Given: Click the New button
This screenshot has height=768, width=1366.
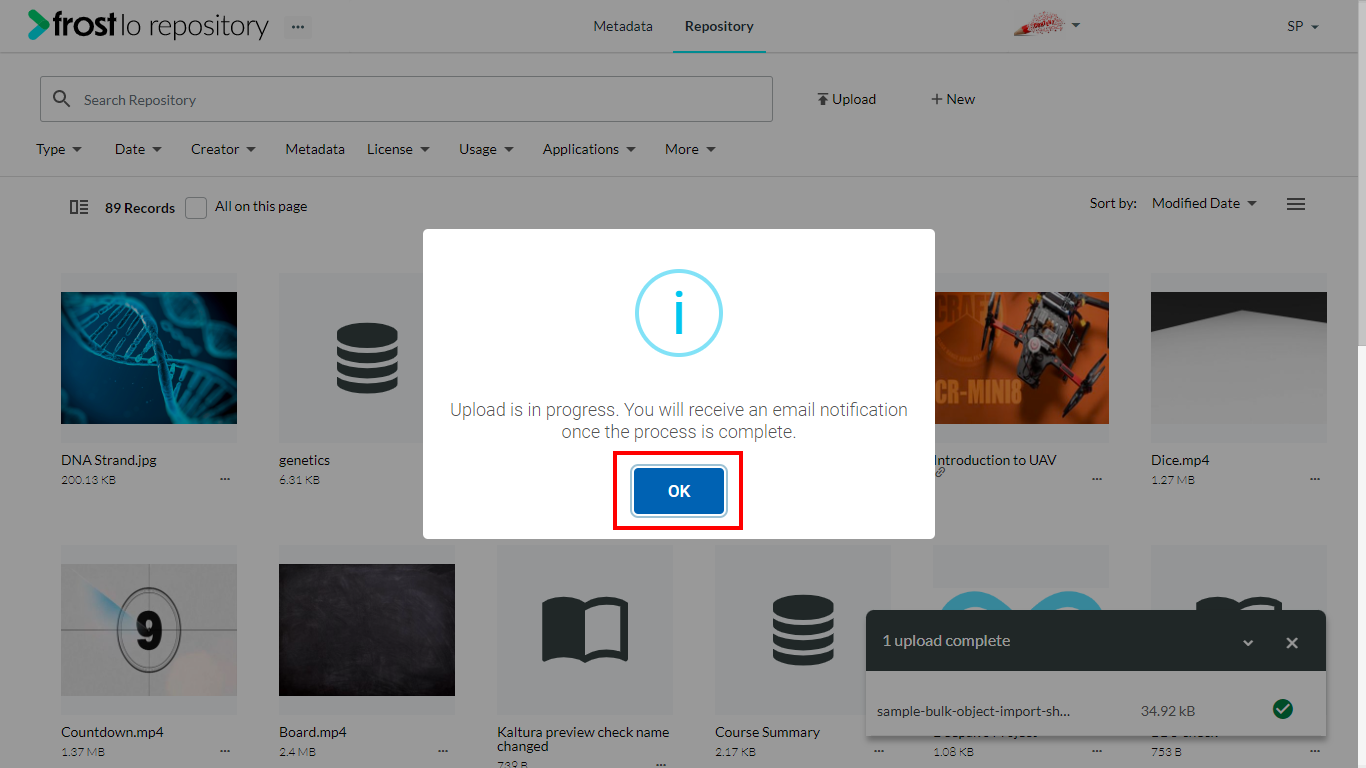Looking at the screenshot, I should pos(953,99).
